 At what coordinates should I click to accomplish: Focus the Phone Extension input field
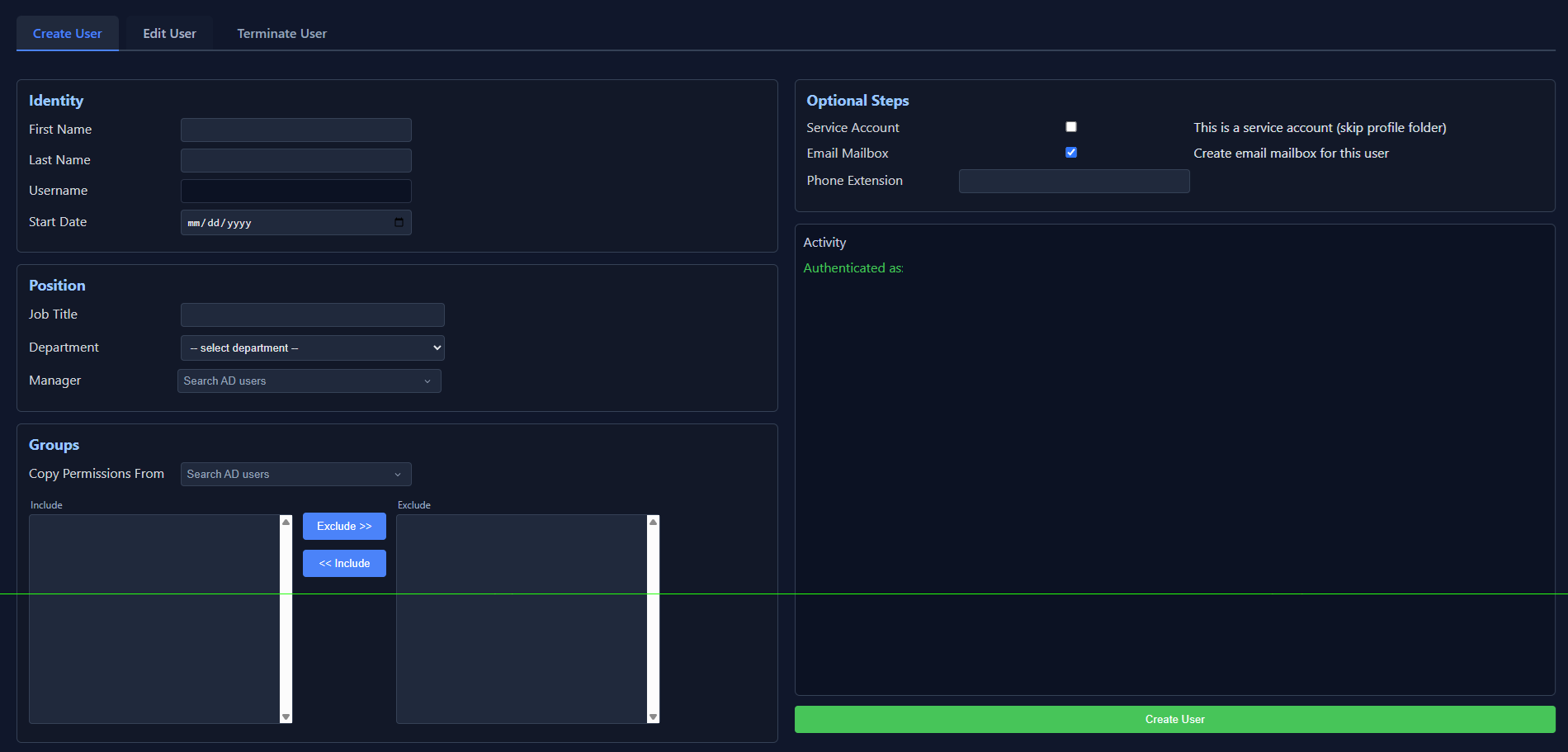tap(1074, 181)
